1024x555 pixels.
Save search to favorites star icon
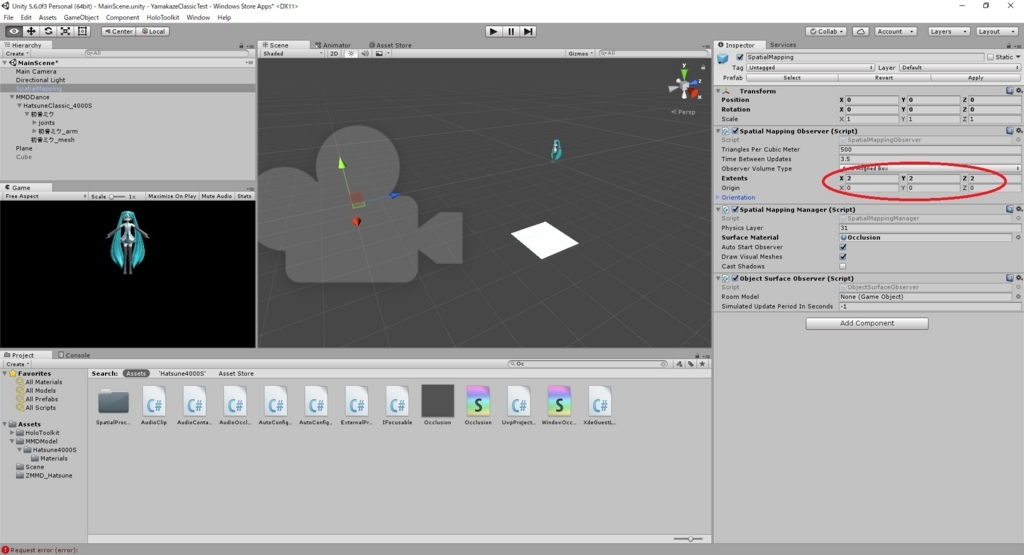pyautogui.click(x=703, y=364)
